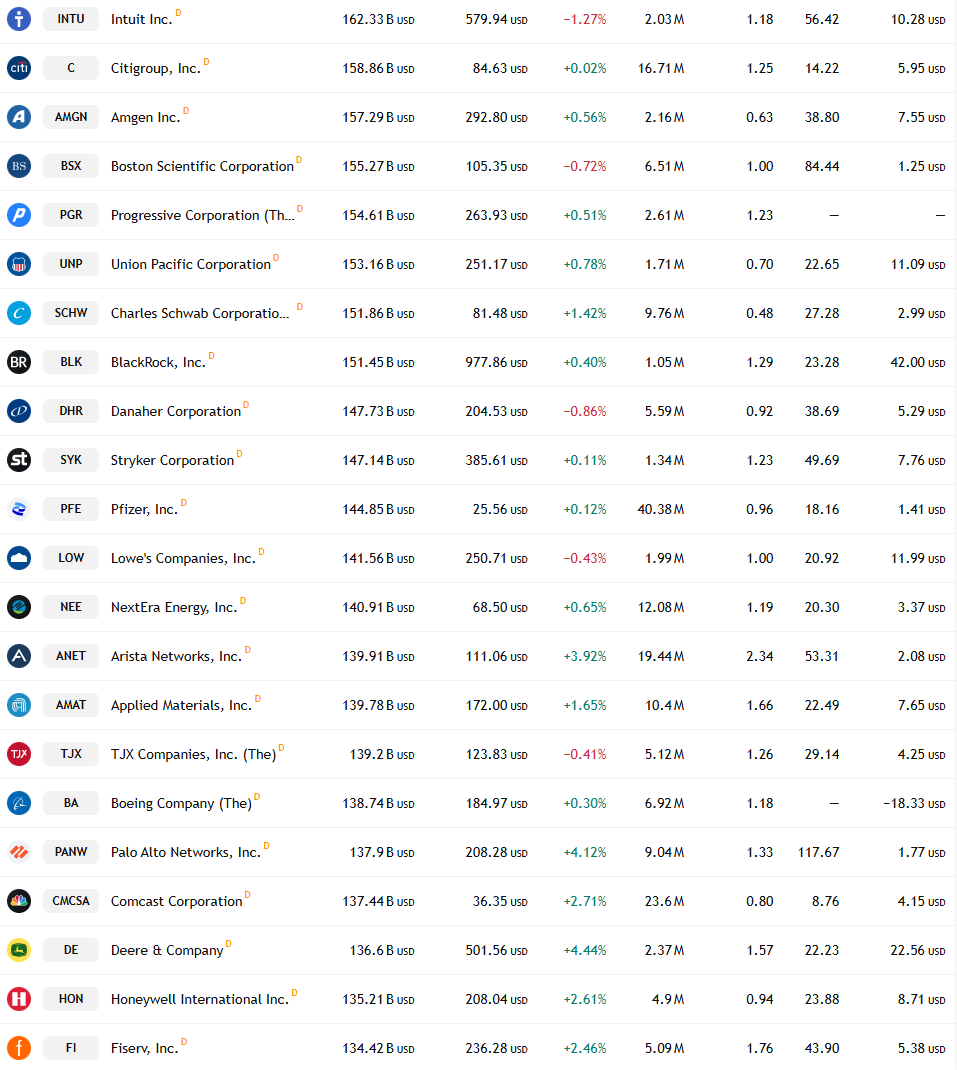
Task: Select Intuit market cap 162.33 B USD
Action: click(x=378, y=20)
